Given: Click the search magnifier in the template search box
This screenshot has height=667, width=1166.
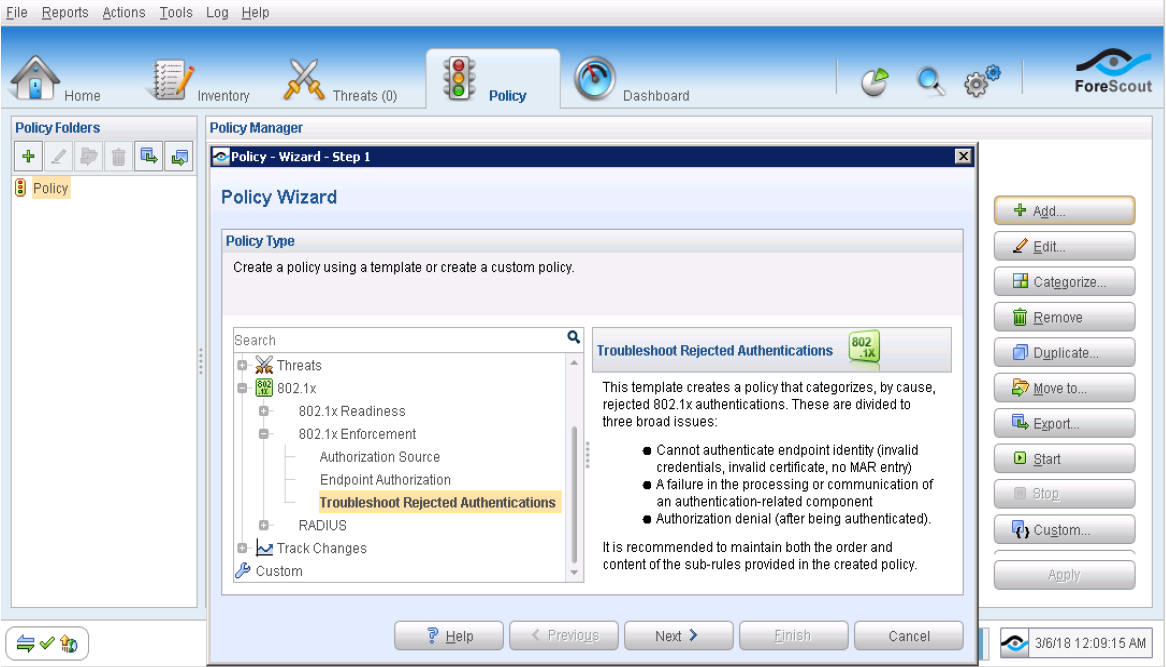Looking at the screenshot, I should coord(573,338).
